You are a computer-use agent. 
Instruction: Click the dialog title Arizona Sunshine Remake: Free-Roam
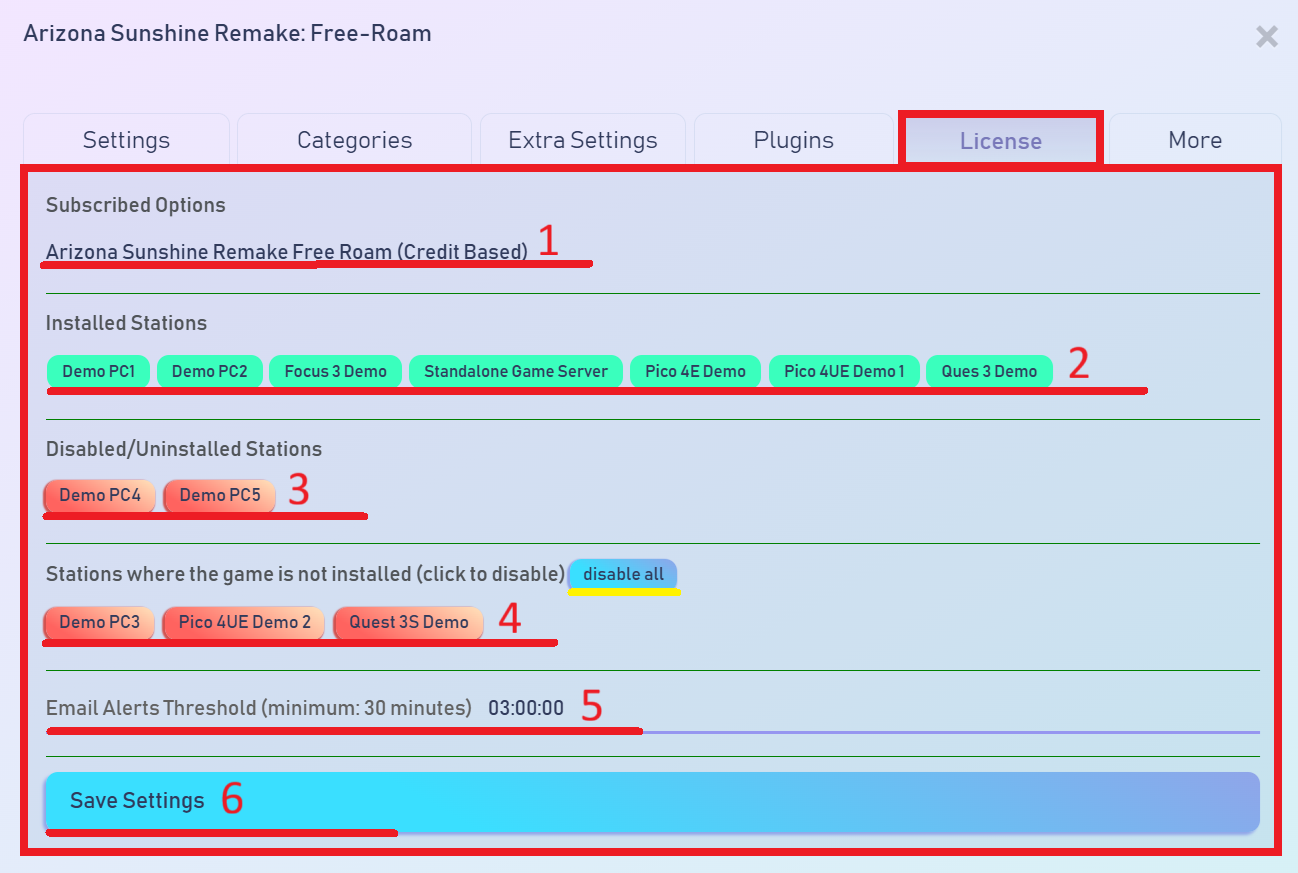(227, 33)
